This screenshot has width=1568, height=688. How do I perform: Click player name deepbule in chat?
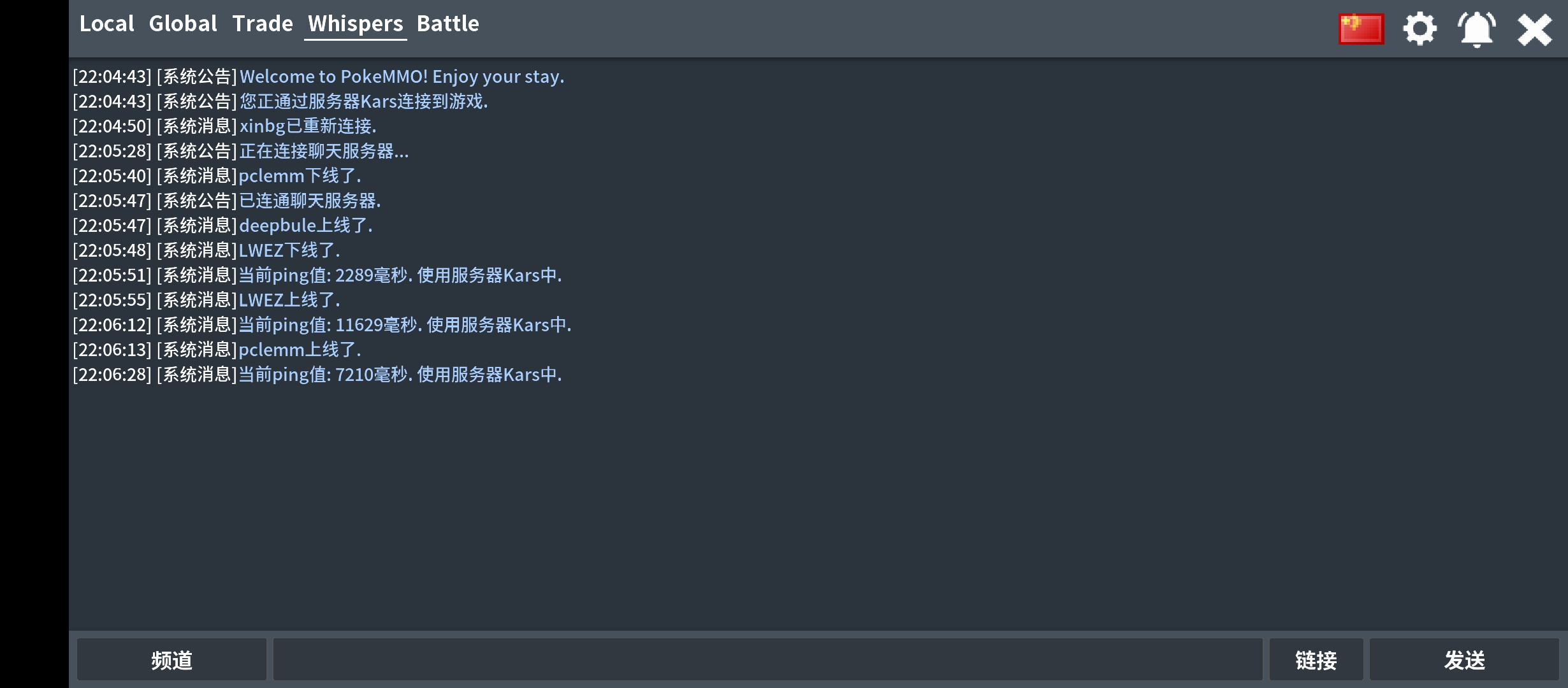pyautogui.click(x=278, y=226)
